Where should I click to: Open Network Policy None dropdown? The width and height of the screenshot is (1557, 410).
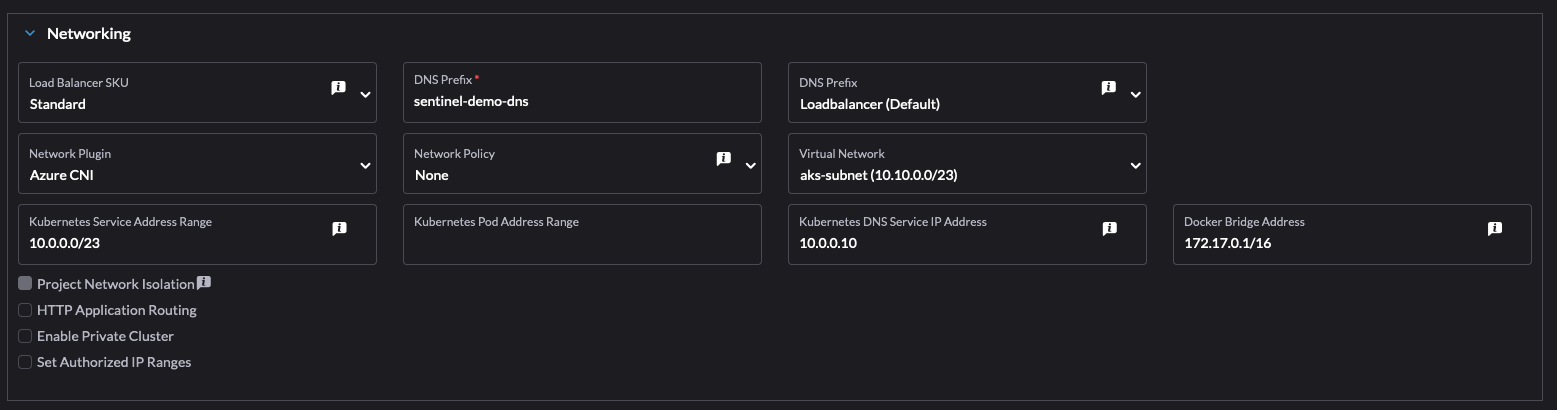click(750, 165)
